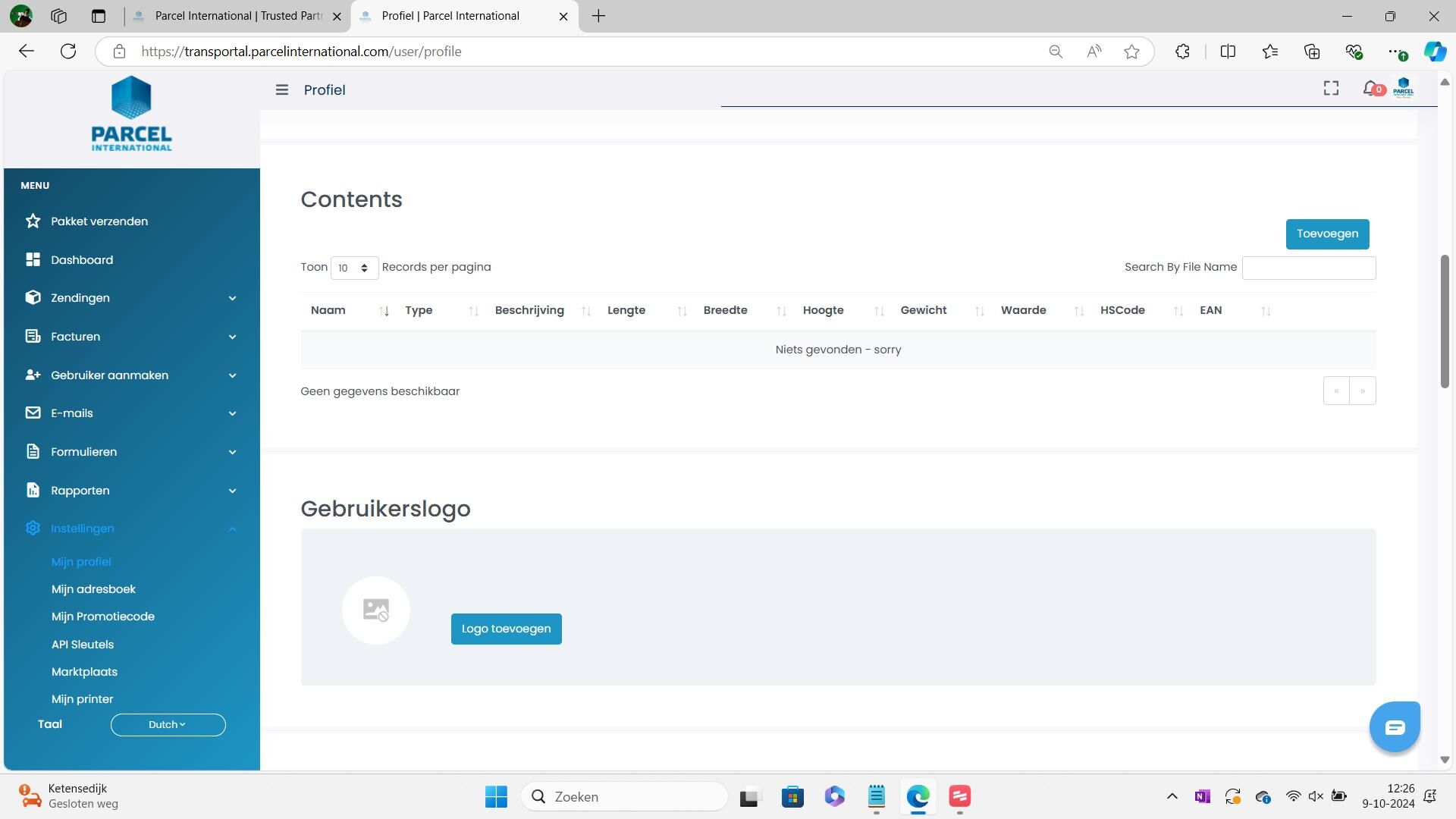Click the Toevoegen button
Viewport: 1456px width, 819px height.
1326,234
